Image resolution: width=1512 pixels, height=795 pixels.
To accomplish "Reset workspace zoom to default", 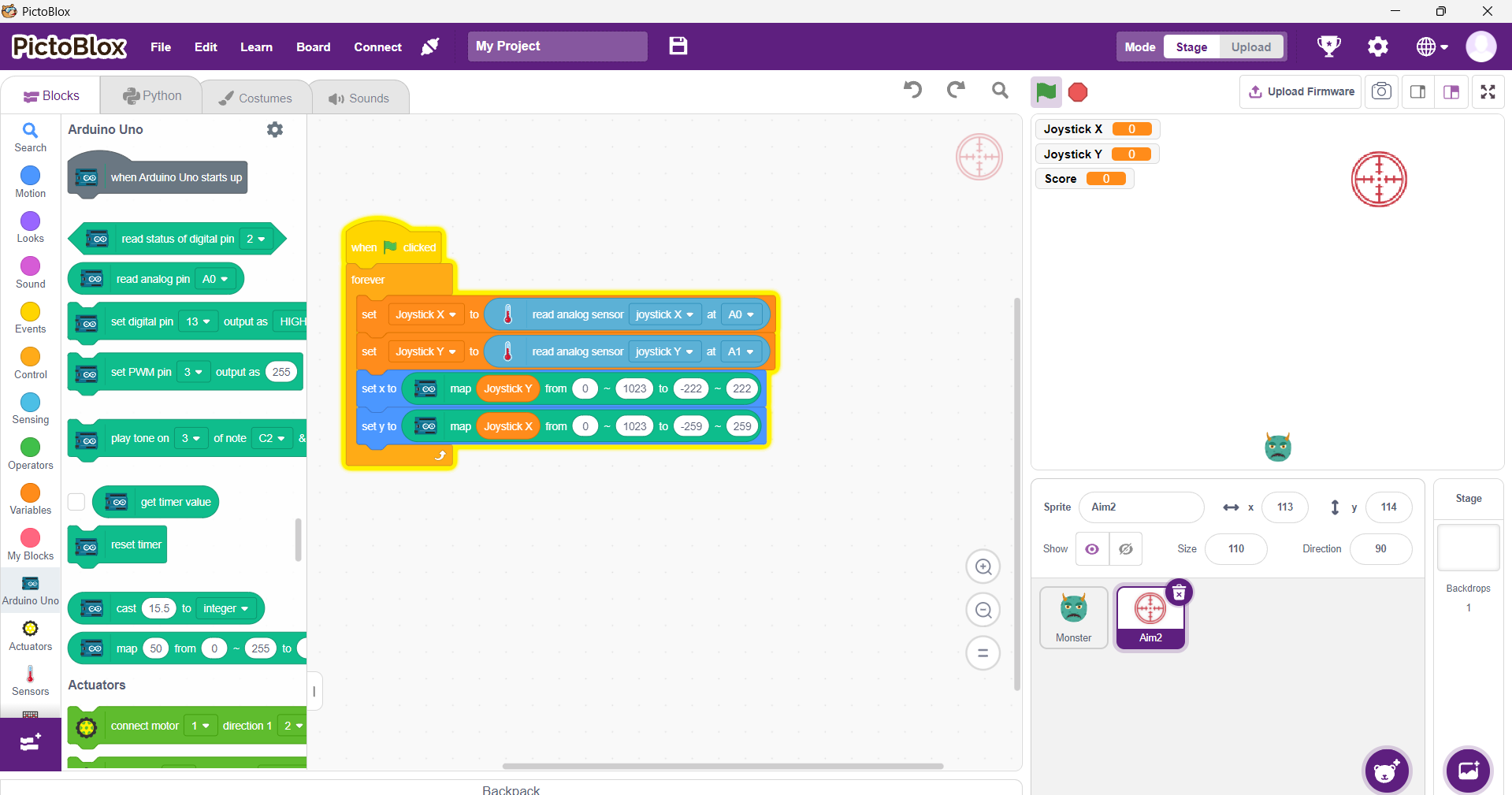I will (983, 653).
